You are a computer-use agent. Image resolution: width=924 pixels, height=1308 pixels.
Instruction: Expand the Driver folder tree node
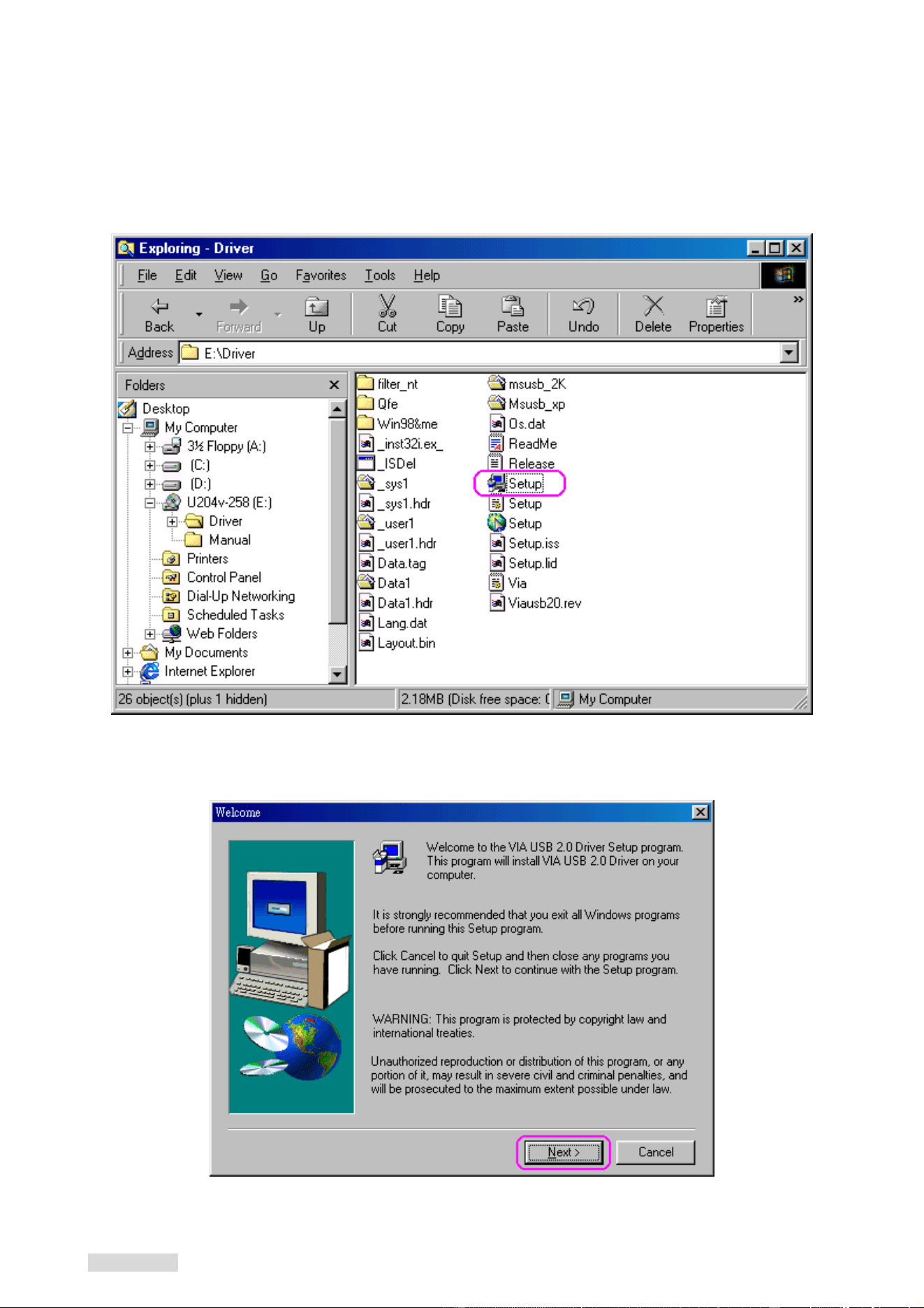point(172,521)
